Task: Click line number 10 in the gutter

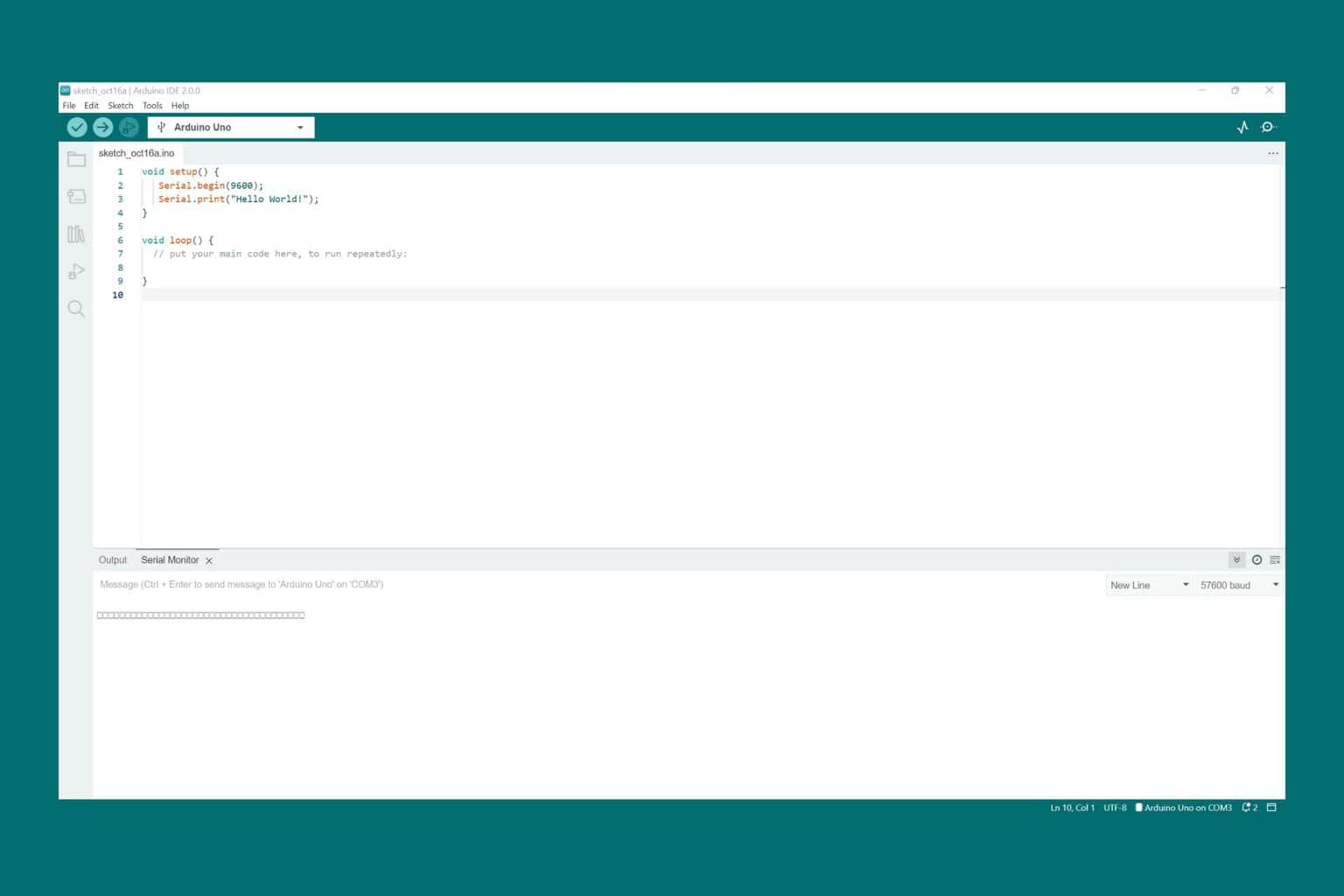Action: pos(117,295)
